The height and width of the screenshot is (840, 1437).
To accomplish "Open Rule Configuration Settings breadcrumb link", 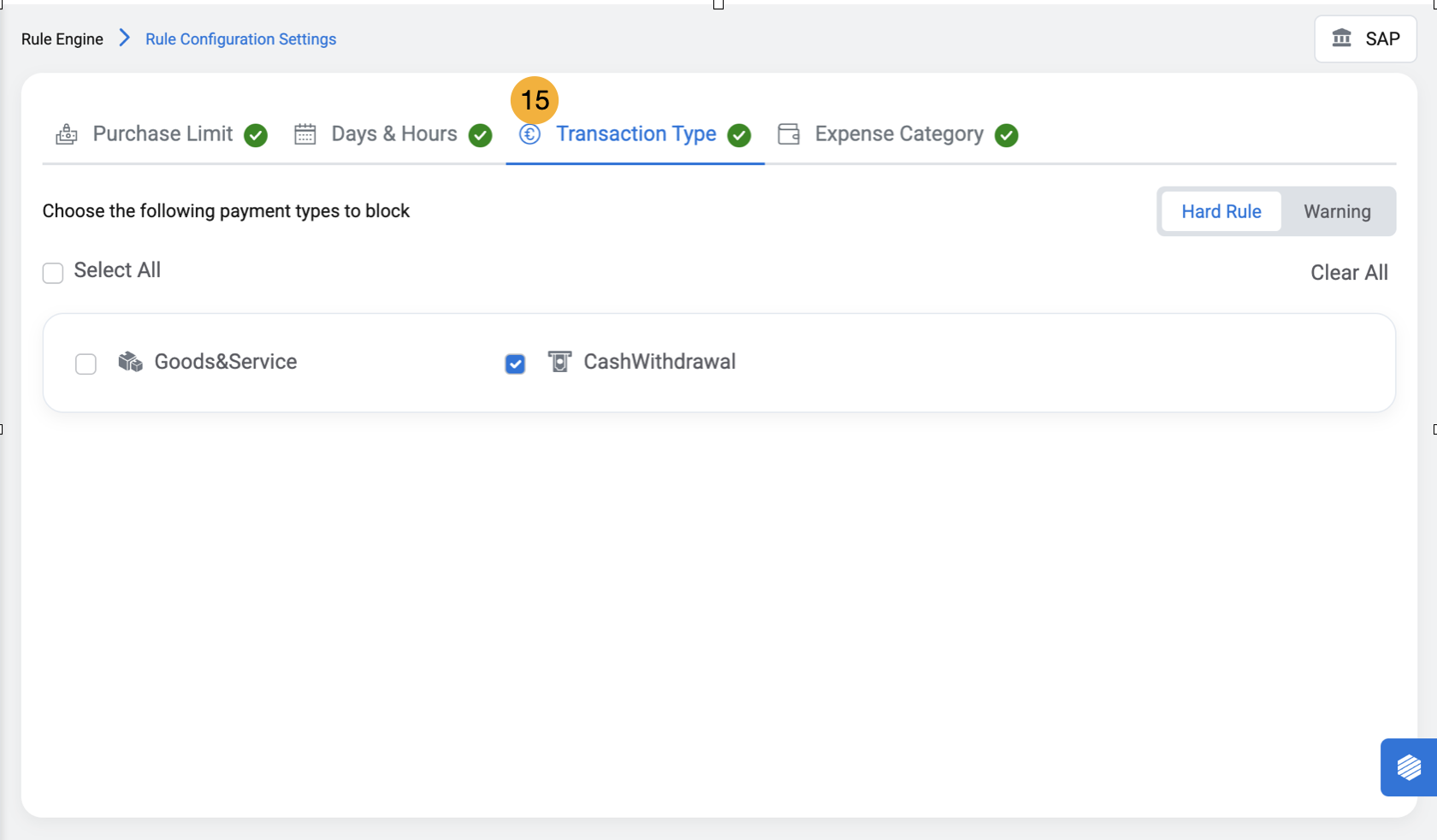I will click(x=240, y=39).
